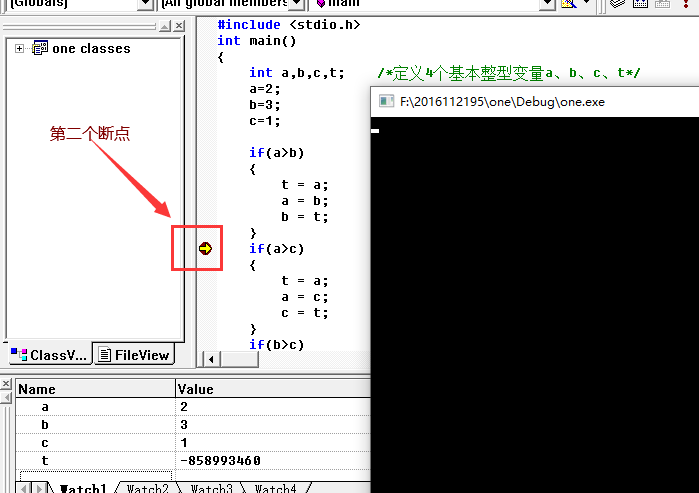
Task: Click the watch value 3
Action: pyautogui.click(x=184, y=425)
